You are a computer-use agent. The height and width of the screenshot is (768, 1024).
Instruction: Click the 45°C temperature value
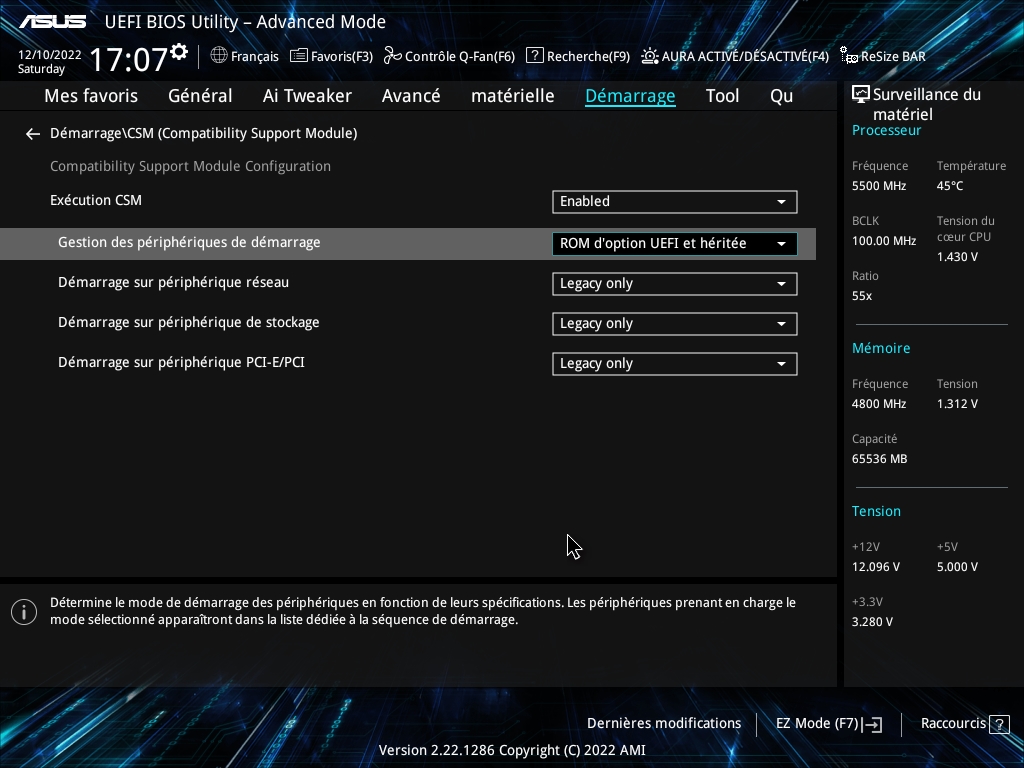coord(950,186)
